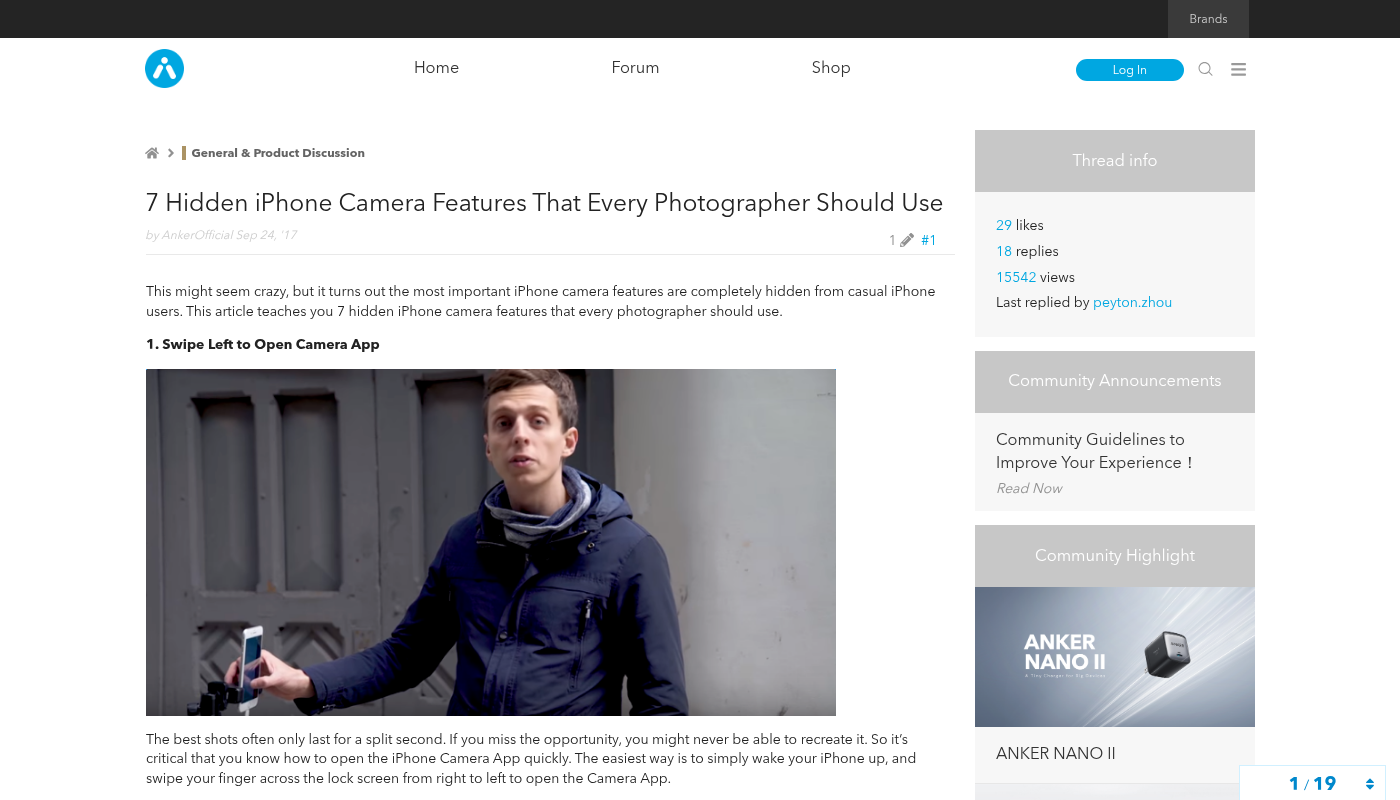Click the Anker Nano II banner thumbnail
Screen dimensions: 1400x800
(x=1114, y=656)
